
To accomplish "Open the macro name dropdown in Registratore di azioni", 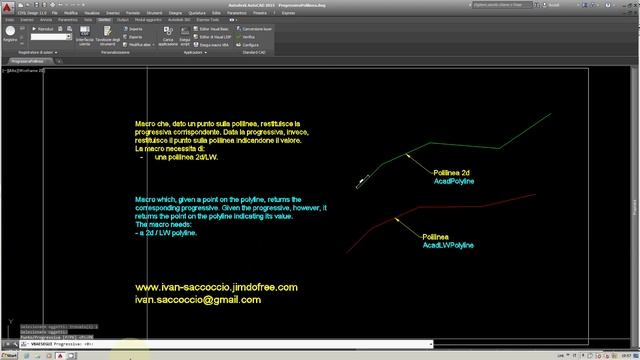I will pyautogui.click(x=69, y=37).
